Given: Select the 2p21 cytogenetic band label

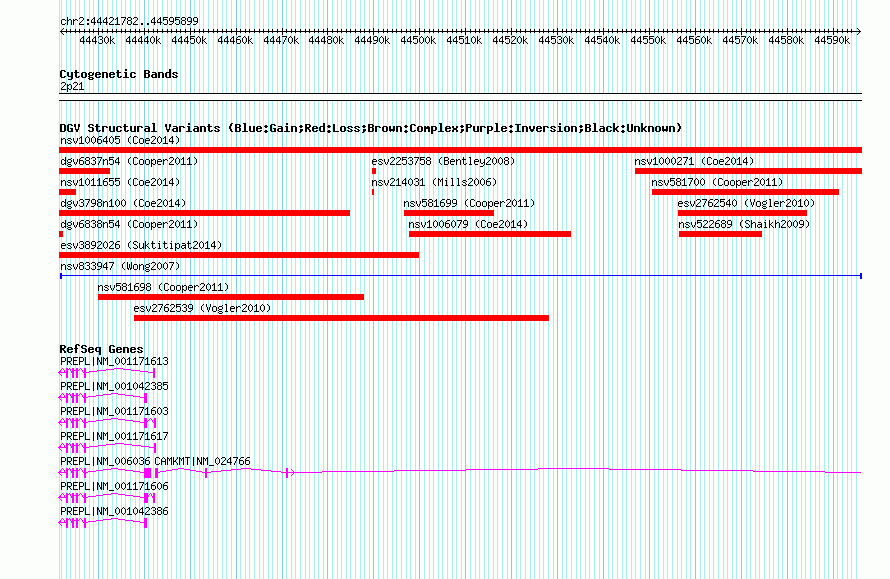Looking at the screenshot, I should (72, 87).
